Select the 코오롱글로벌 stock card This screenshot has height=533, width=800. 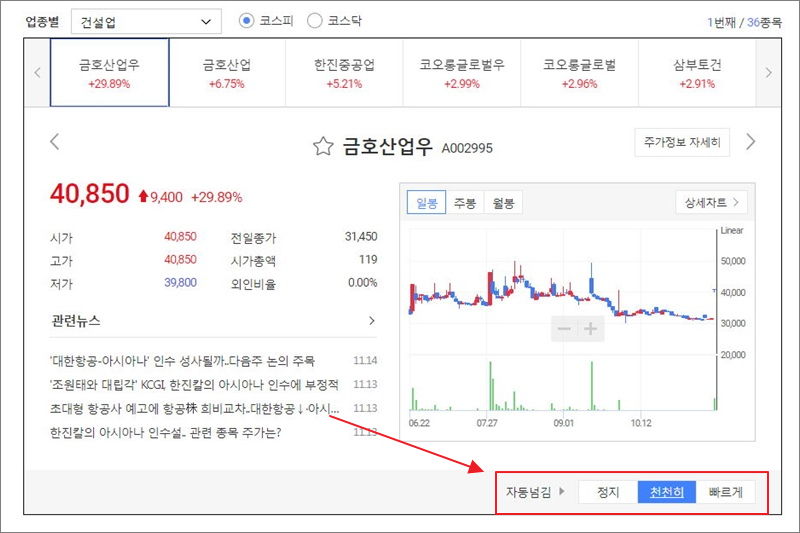coord(580,72)
